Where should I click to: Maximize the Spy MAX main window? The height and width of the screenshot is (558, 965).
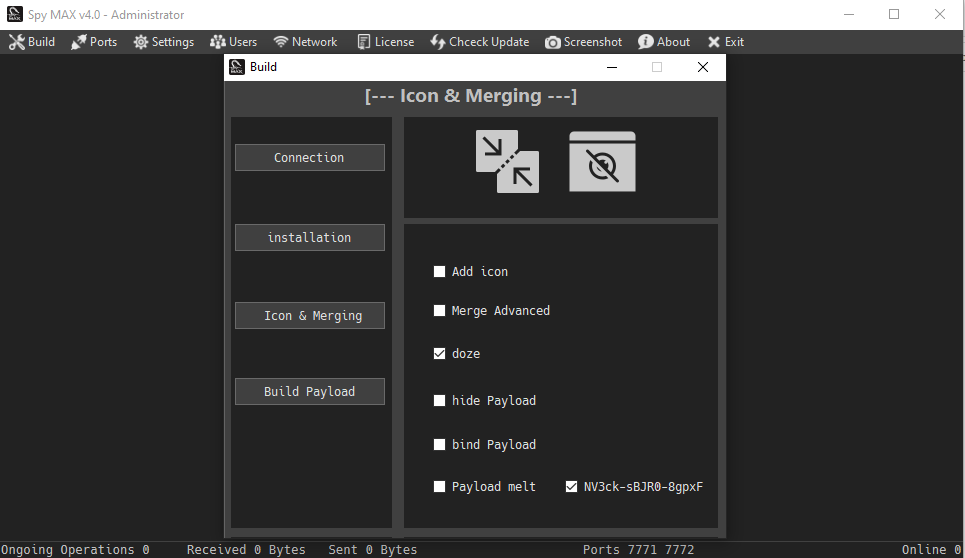tap(894, 14)
